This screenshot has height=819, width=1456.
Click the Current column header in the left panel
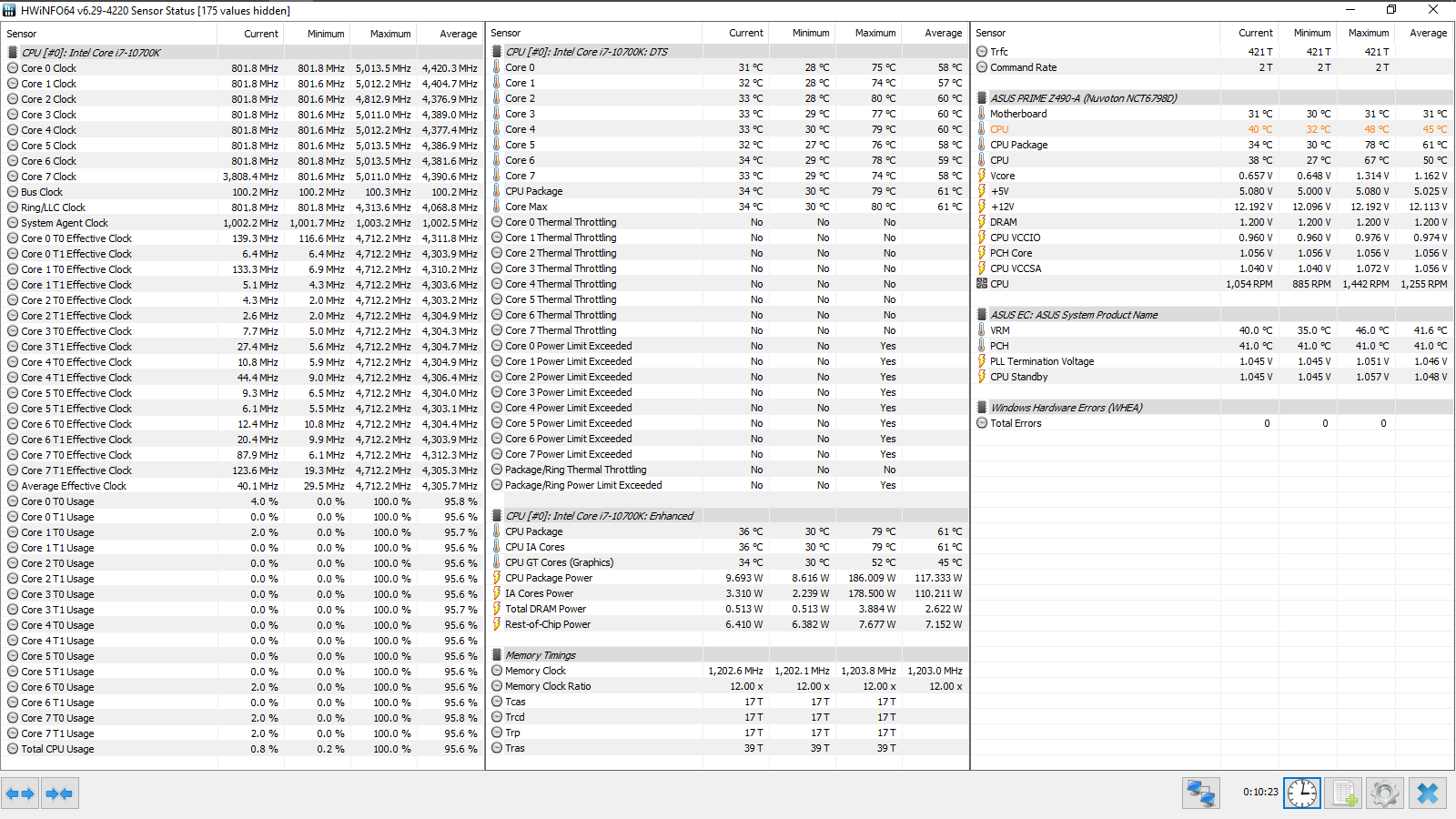[250, 34]
